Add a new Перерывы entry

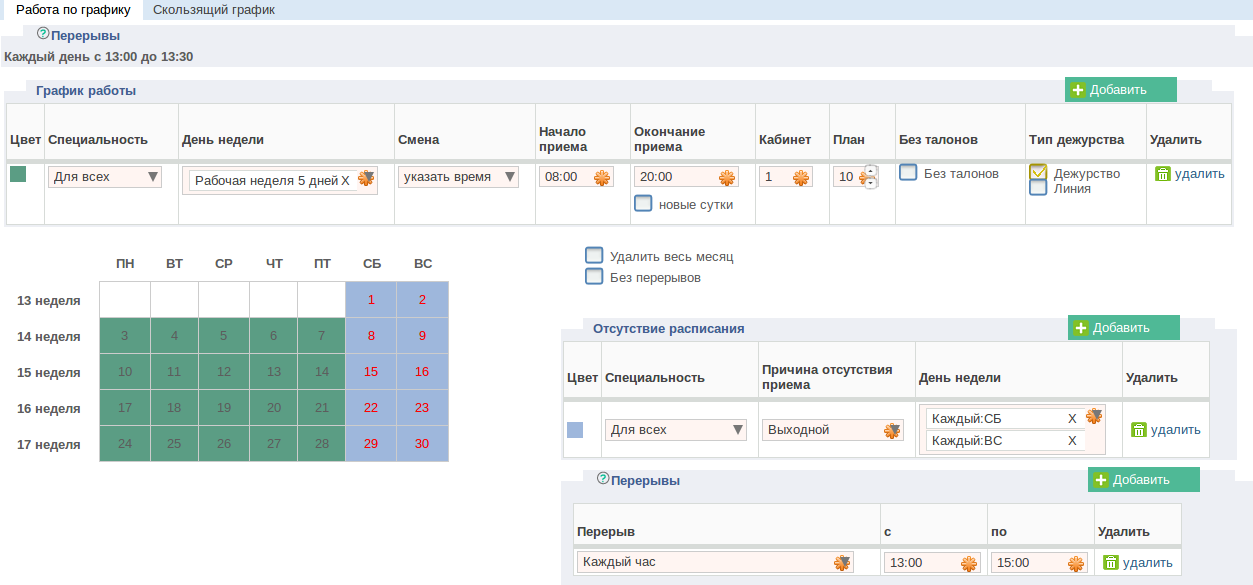[x=1144, y=480]
